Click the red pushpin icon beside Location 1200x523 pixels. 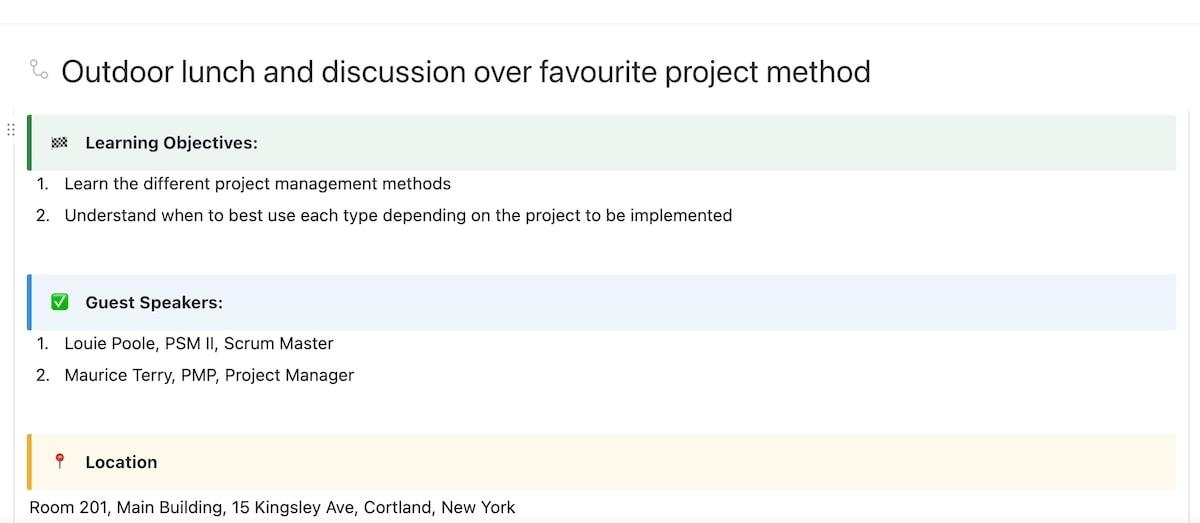(60, 461)
